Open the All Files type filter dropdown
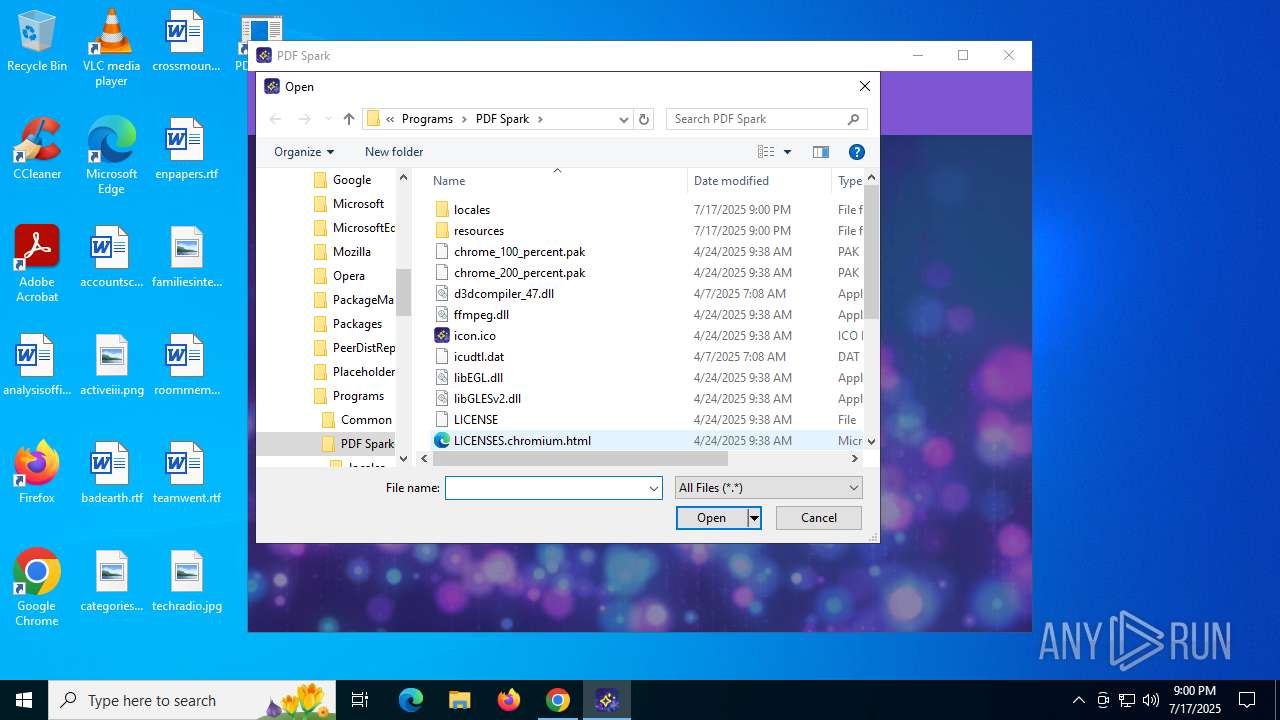The height and width of the screenshot is (720, 1280). pos(768,488)
